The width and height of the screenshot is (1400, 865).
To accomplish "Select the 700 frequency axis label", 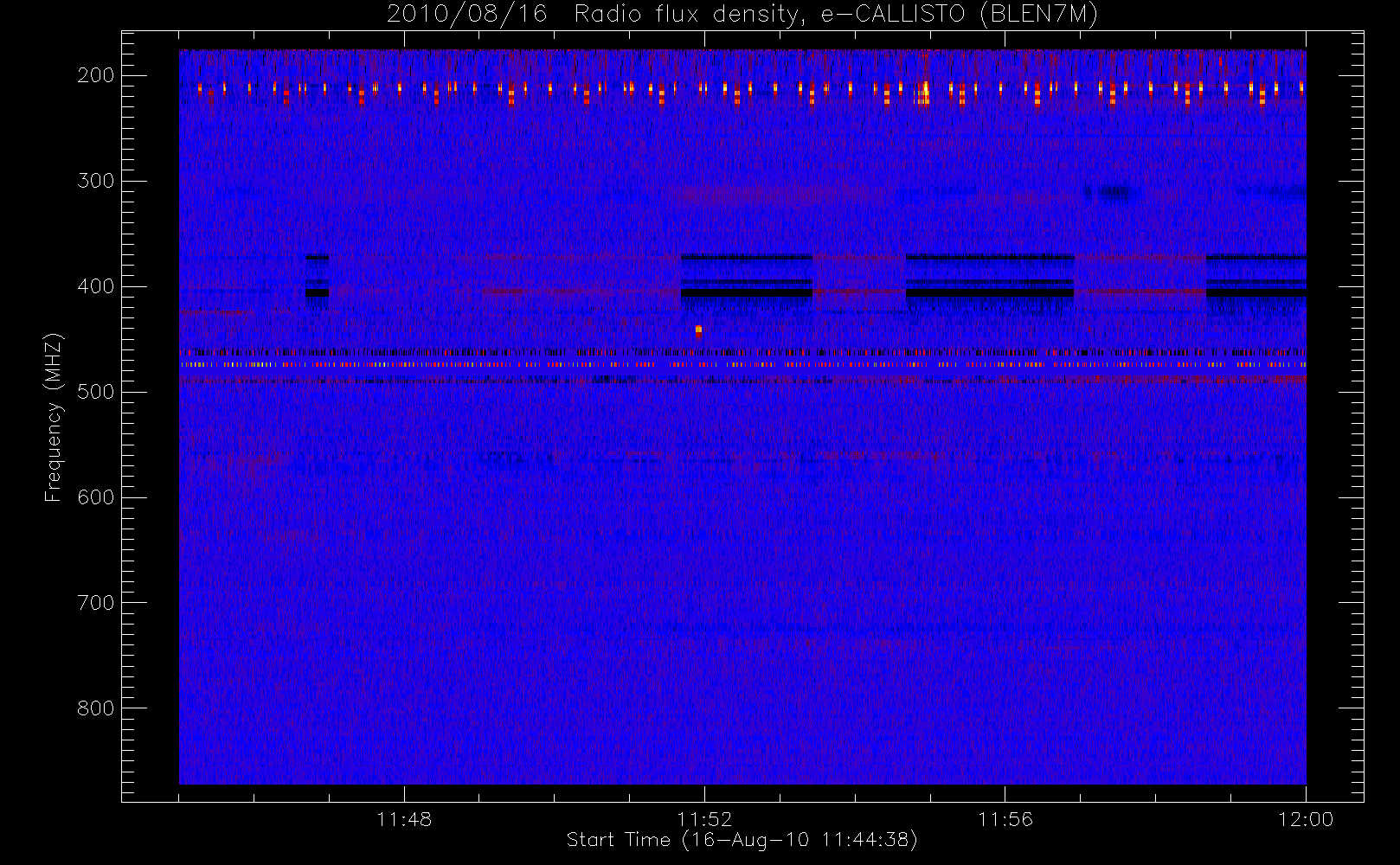I will coord(95,603).
